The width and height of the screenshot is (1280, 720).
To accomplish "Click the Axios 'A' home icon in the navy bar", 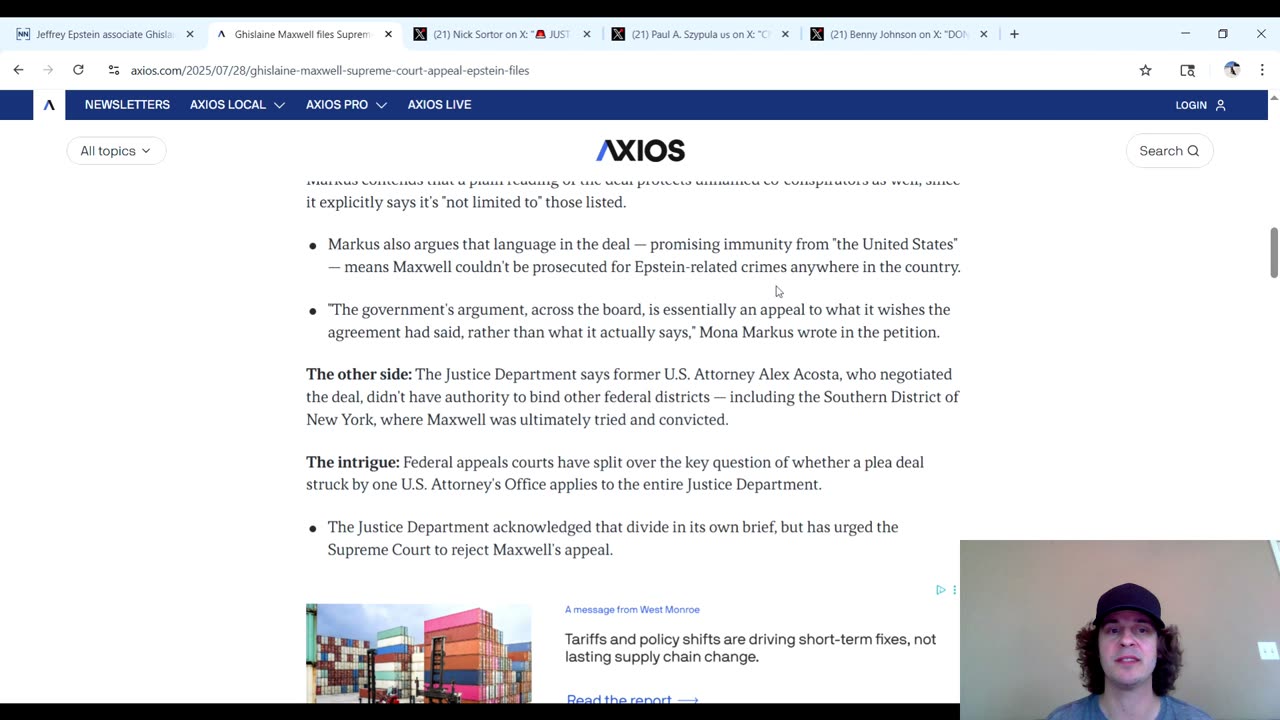I will click(48, 105).
